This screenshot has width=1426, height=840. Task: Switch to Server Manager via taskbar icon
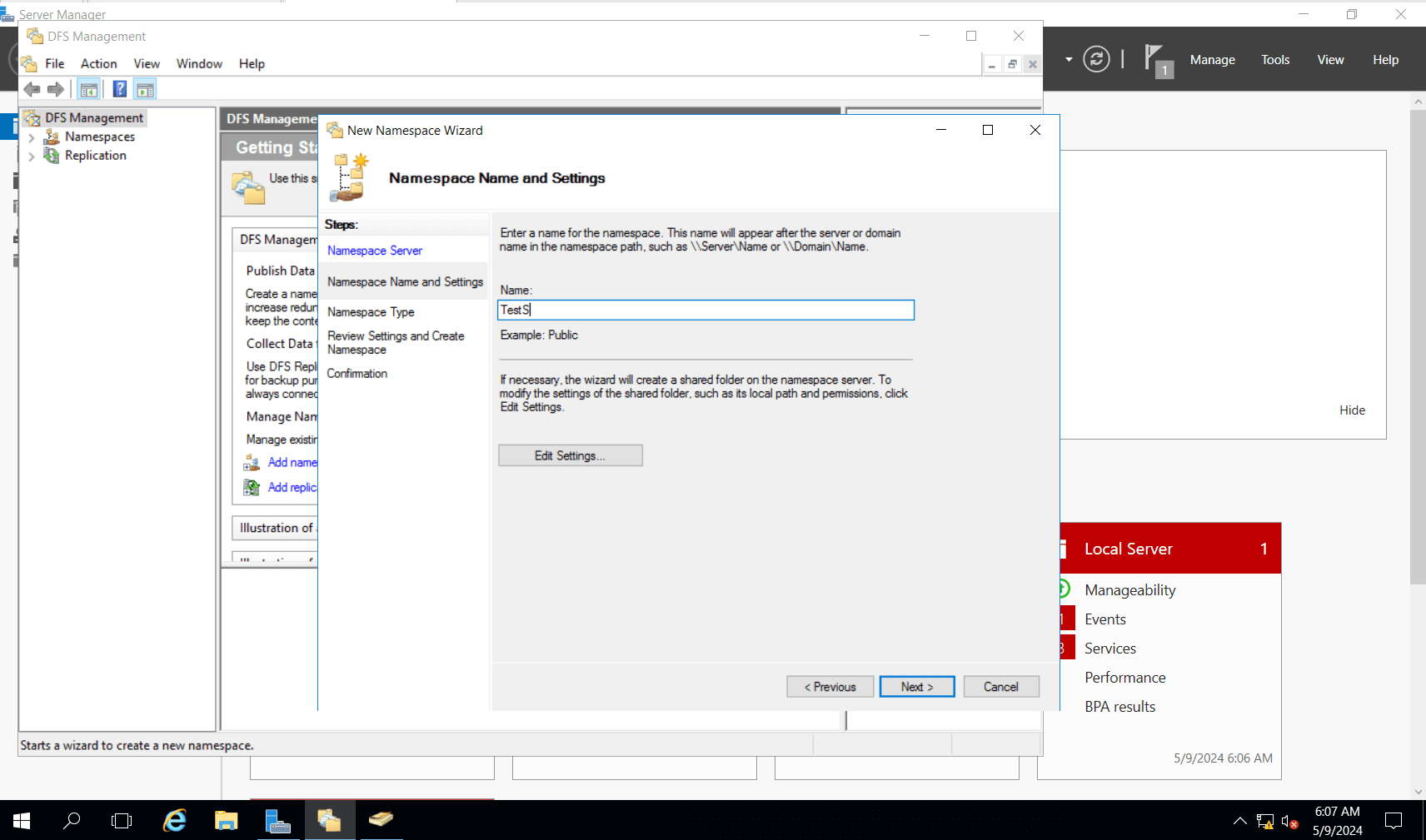(x=277, y=821)
